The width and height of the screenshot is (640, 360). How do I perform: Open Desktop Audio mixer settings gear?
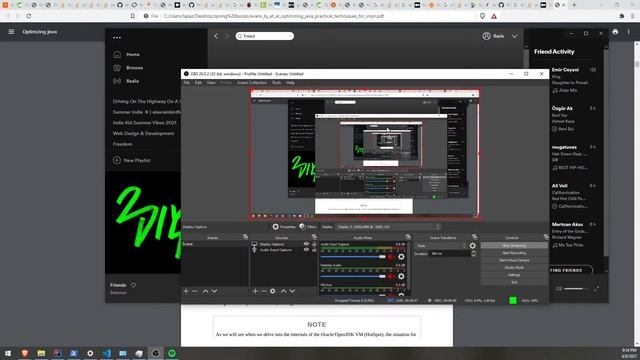tap(401, 276)
